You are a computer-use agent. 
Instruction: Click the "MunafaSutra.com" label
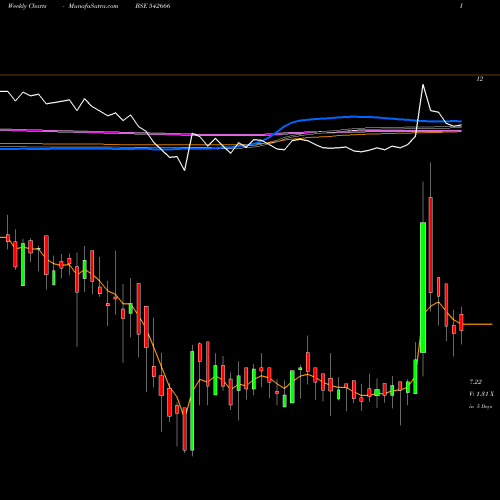coord(93,6)
